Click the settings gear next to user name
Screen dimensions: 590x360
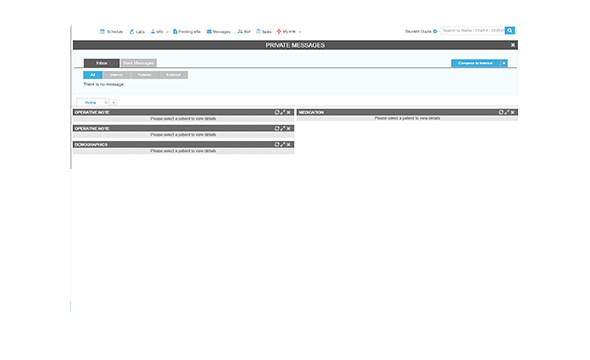coord(435,32)
